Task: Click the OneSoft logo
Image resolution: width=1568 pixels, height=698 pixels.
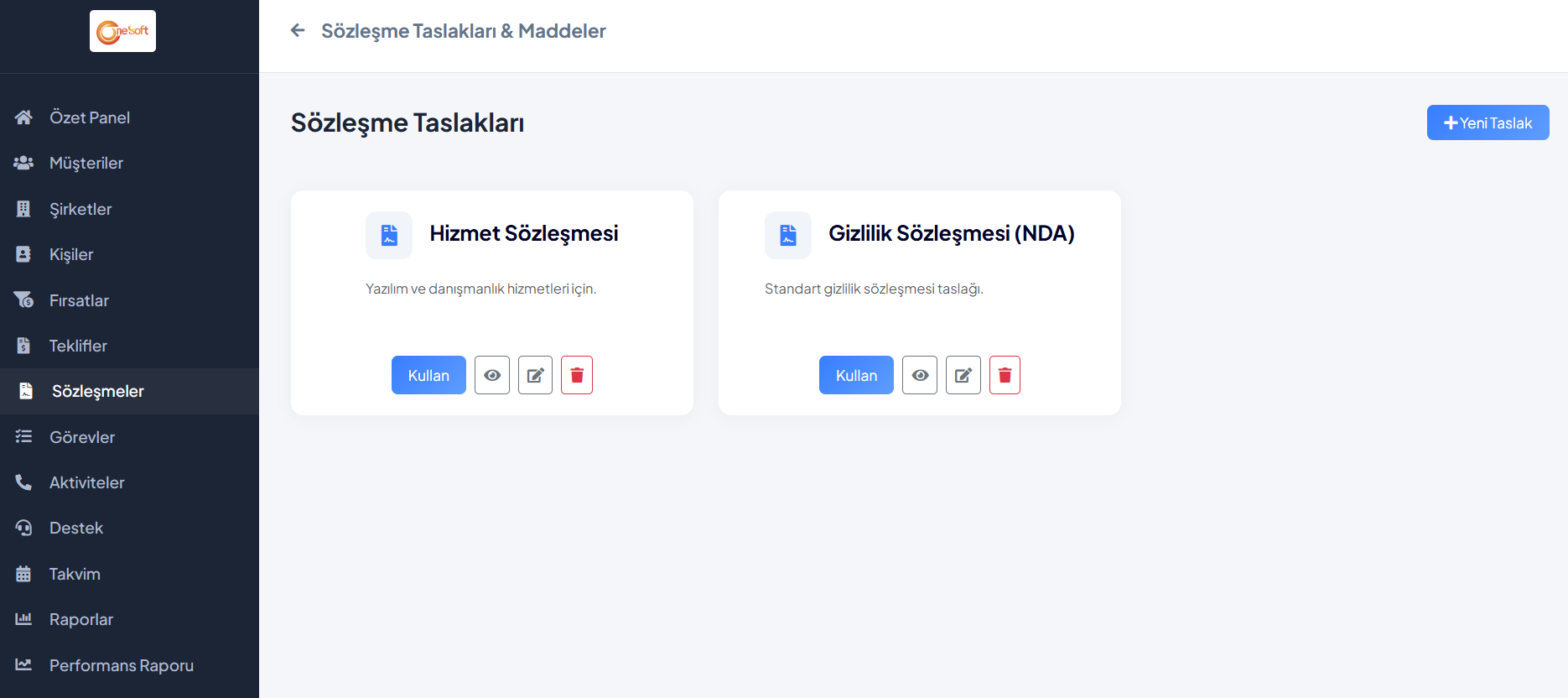Action: (x=122, y=31)
